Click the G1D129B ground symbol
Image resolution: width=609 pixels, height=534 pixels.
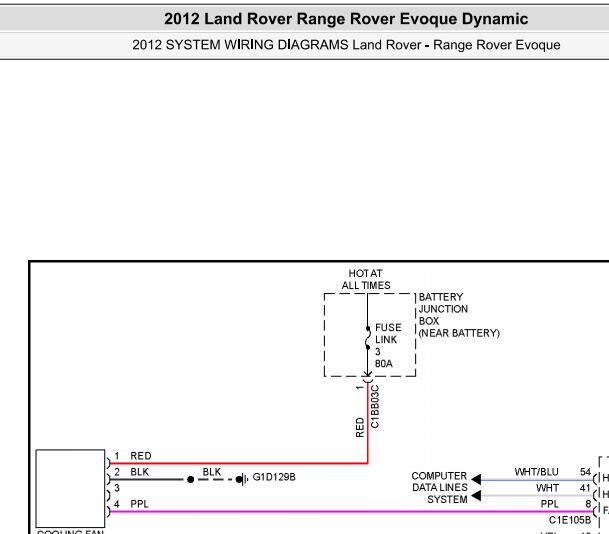pos(243,479)
